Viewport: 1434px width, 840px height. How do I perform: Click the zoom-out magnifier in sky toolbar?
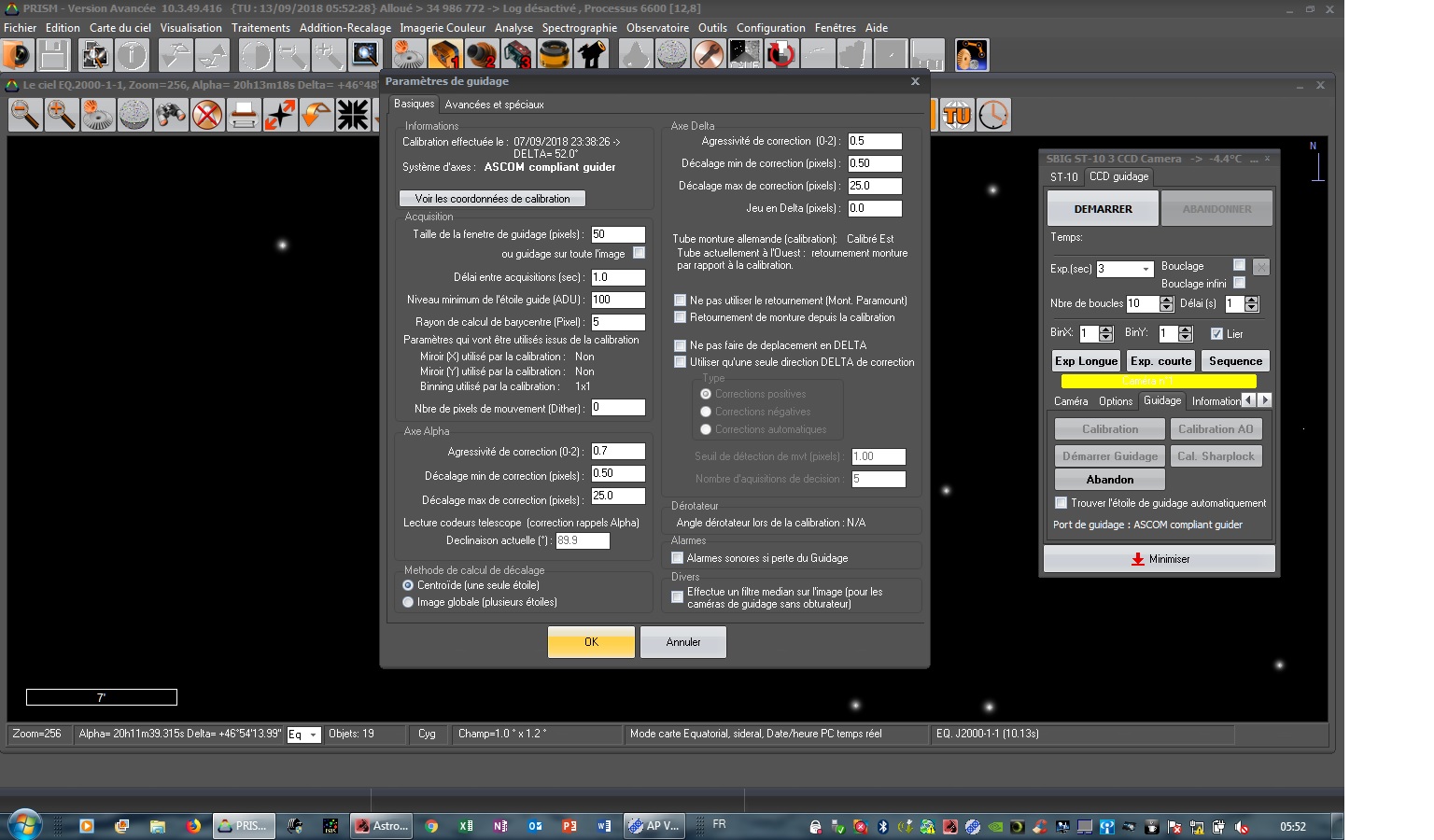tap(25, 116)
